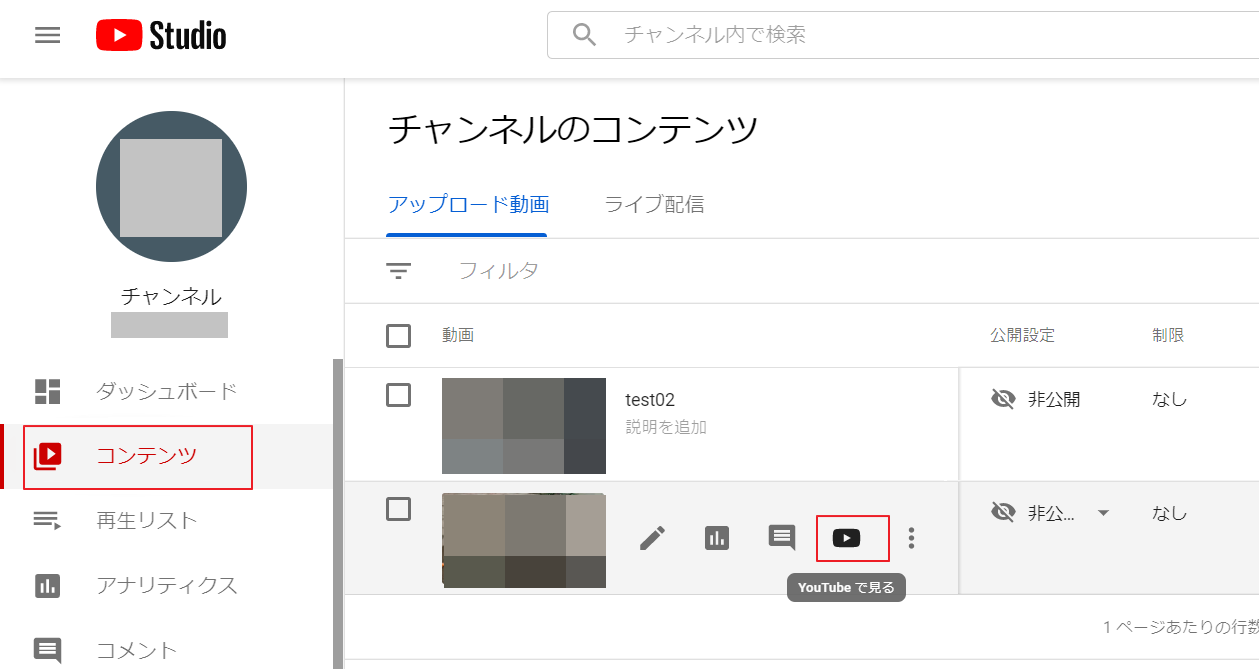Click the 再生リスト playlist icon
Viewport: 1259px width, 669px height.
[48, 520]
